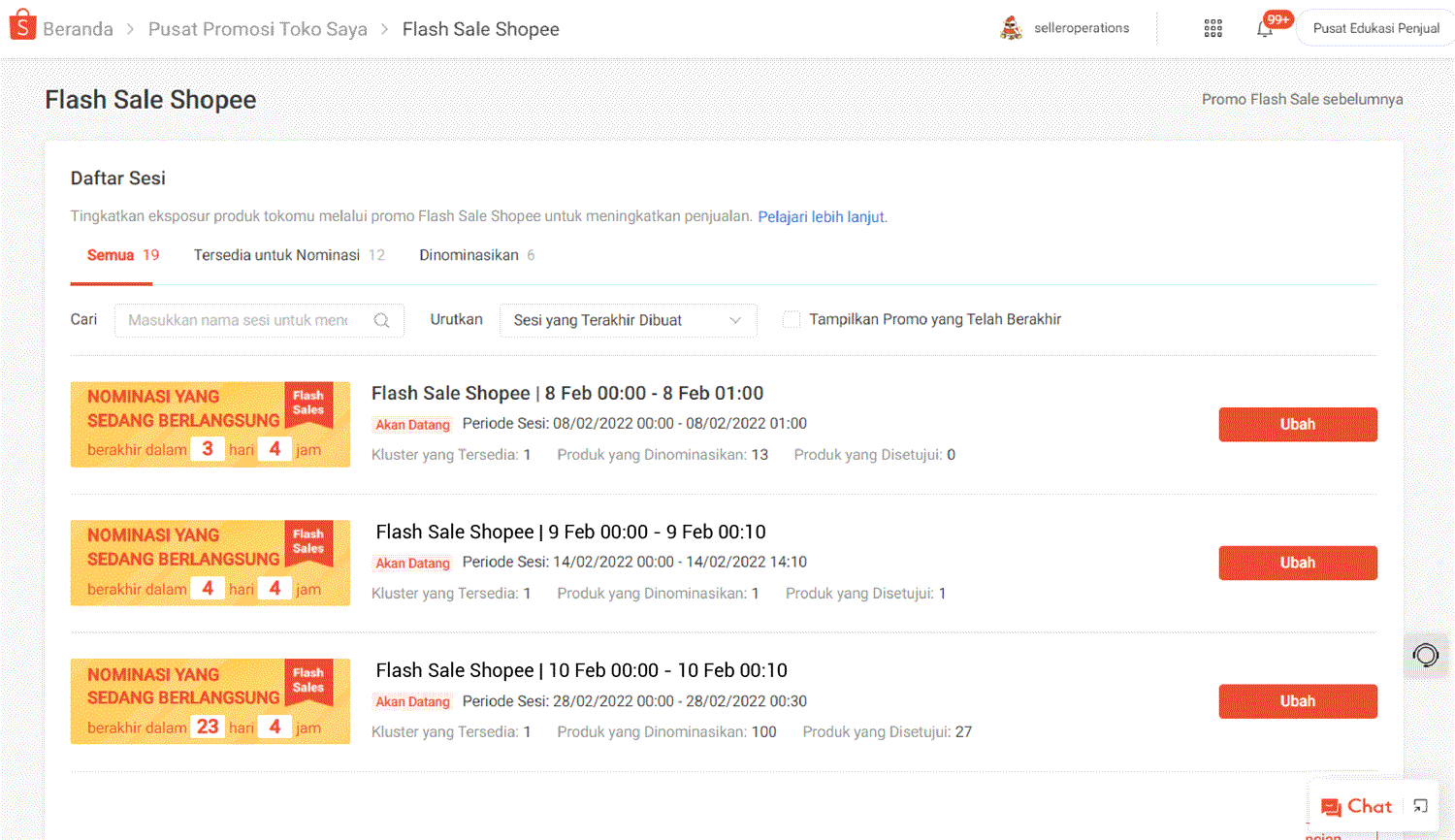Focus the session name search field
The image size is (1455, 840).
pyautogui.click(x=238, y=320)
